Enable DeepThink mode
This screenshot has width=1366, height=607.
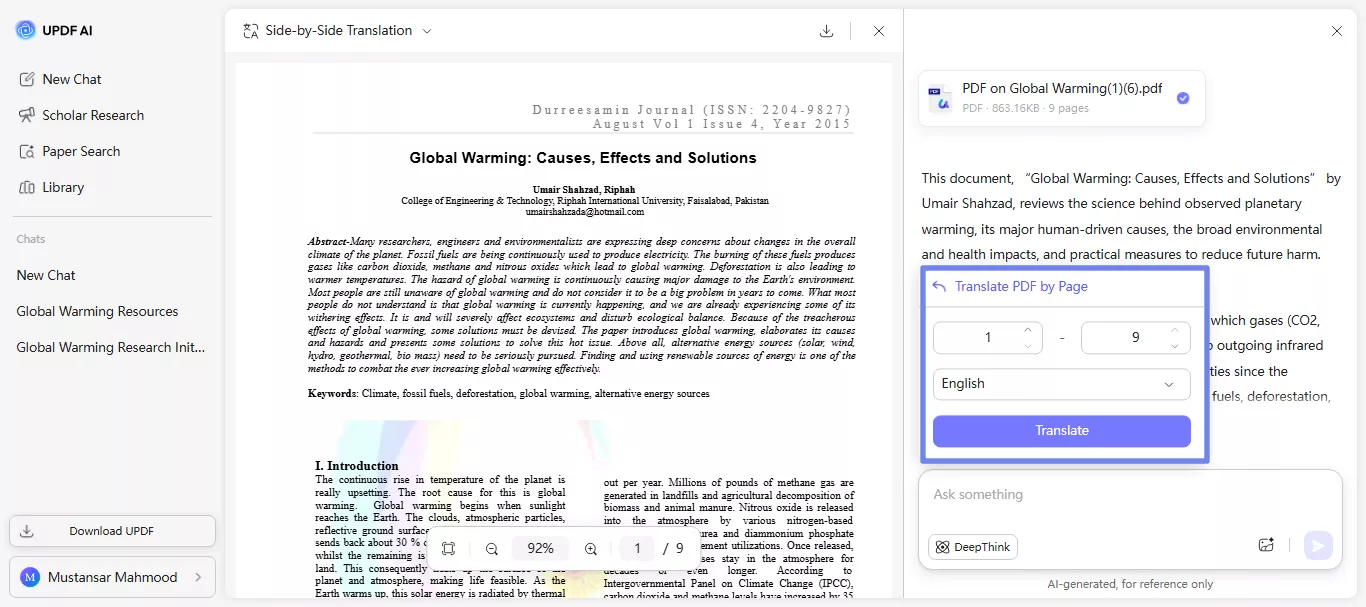click(972, 546)
